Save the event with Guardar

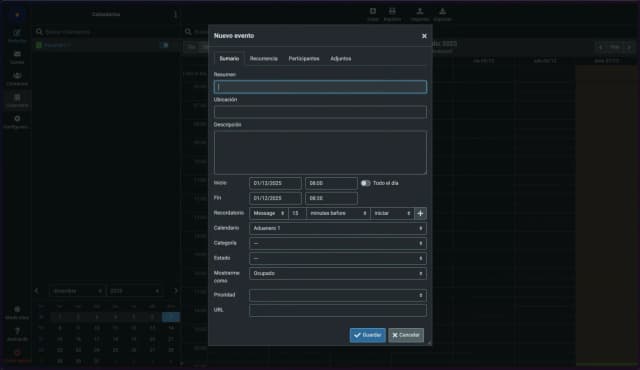[x=367, y=335]
